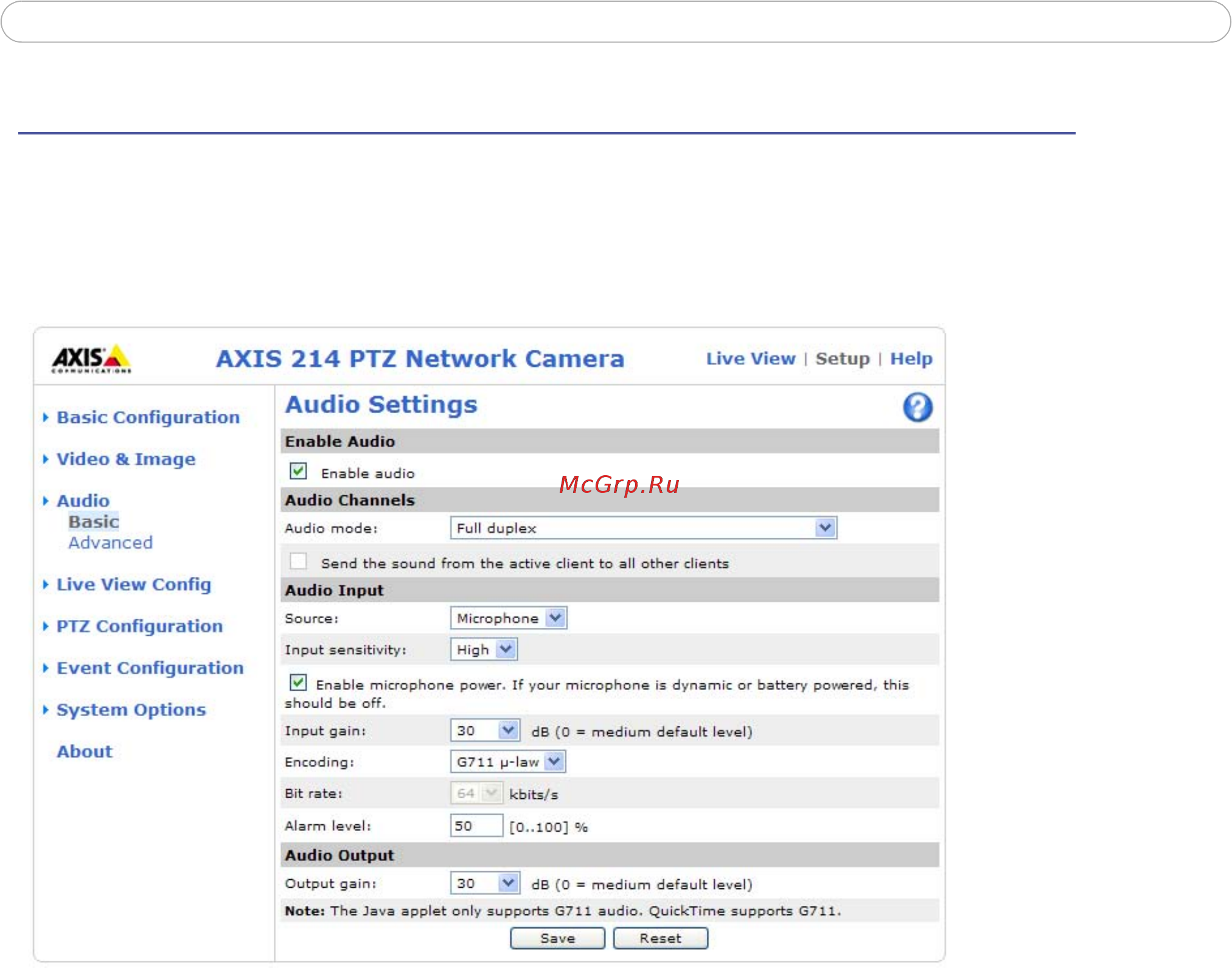Click the Save button
The width and height of the screenshot is (1232, 968).
[x=557, y=938]
